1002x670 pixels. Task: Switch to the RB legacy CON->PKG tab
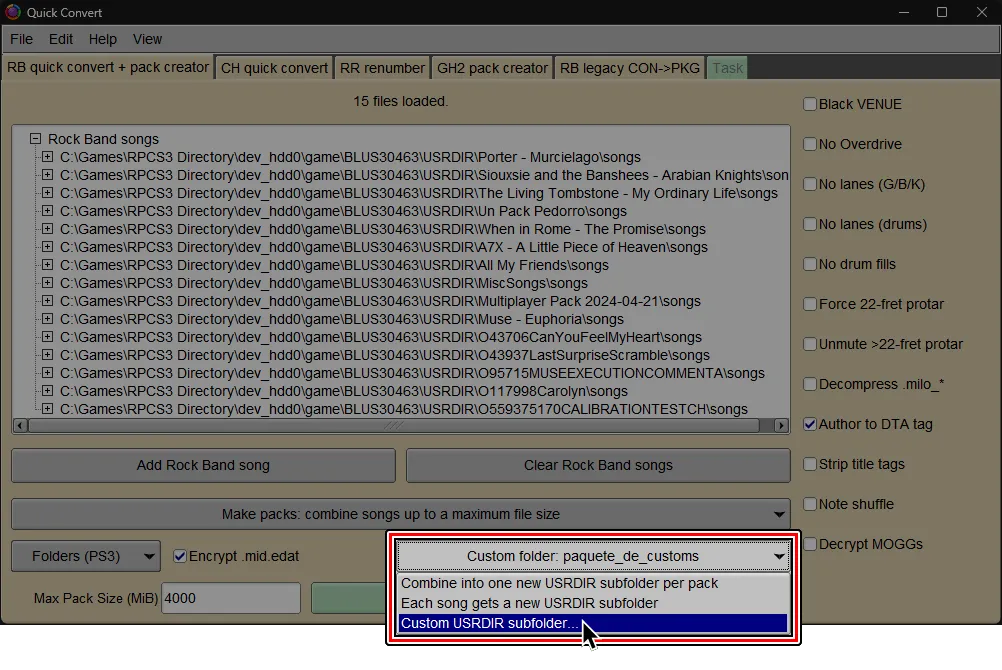pyautogui.click(x=629, y=67)
